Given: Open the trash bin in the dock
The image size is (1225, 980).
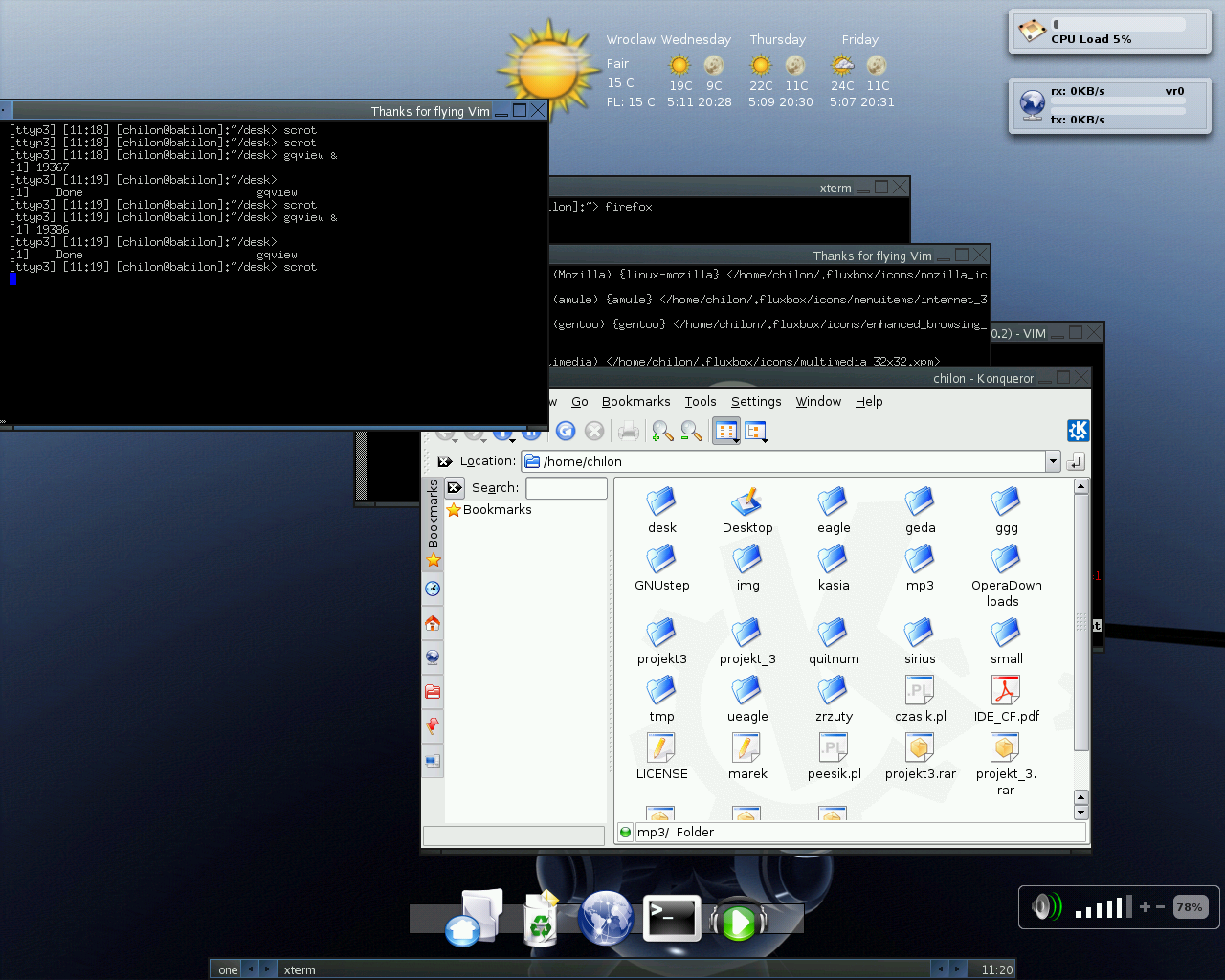Looking at the screenshot, I should tap(541, 921).
